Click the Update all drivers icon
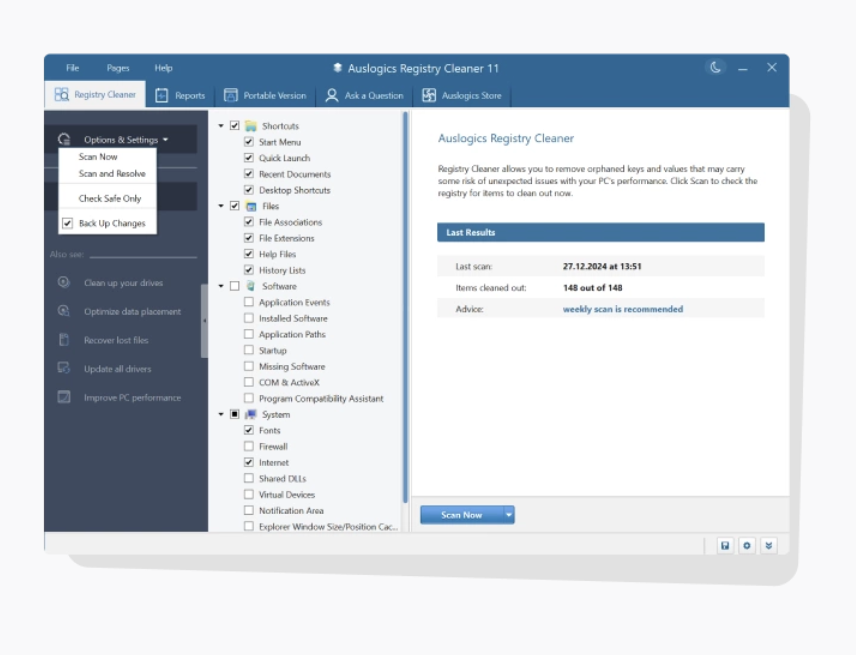Image resolution: width=856 pixels, height=655 pixels. pyautogui.click(x=64, y=368)
